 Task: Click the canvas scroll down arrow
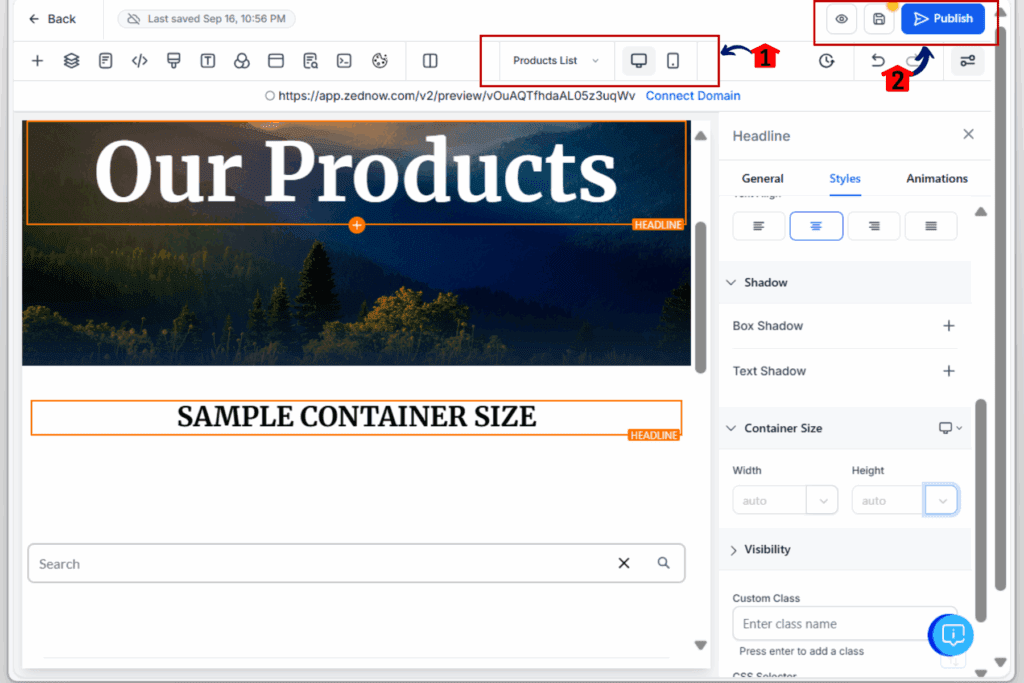pos(700,645)
